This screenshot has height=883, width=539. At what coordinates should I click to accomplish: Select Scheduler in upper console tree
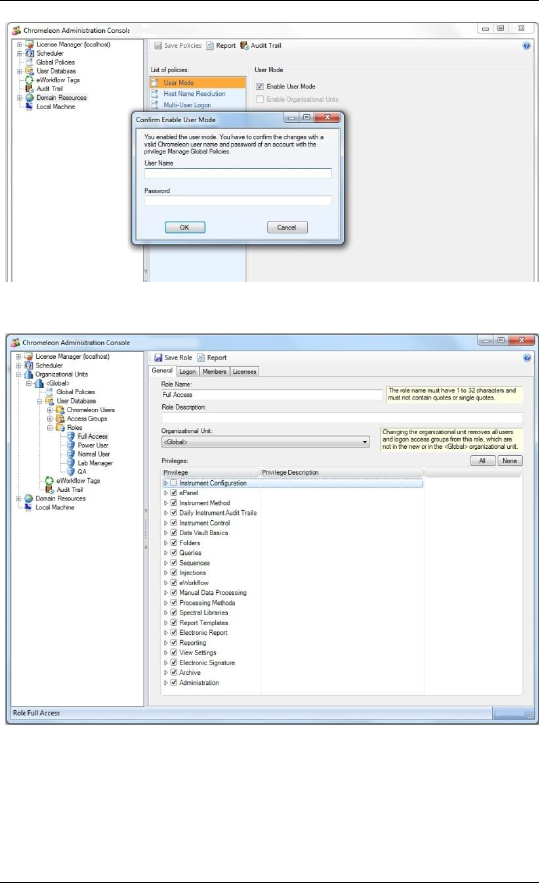point(50,53)
